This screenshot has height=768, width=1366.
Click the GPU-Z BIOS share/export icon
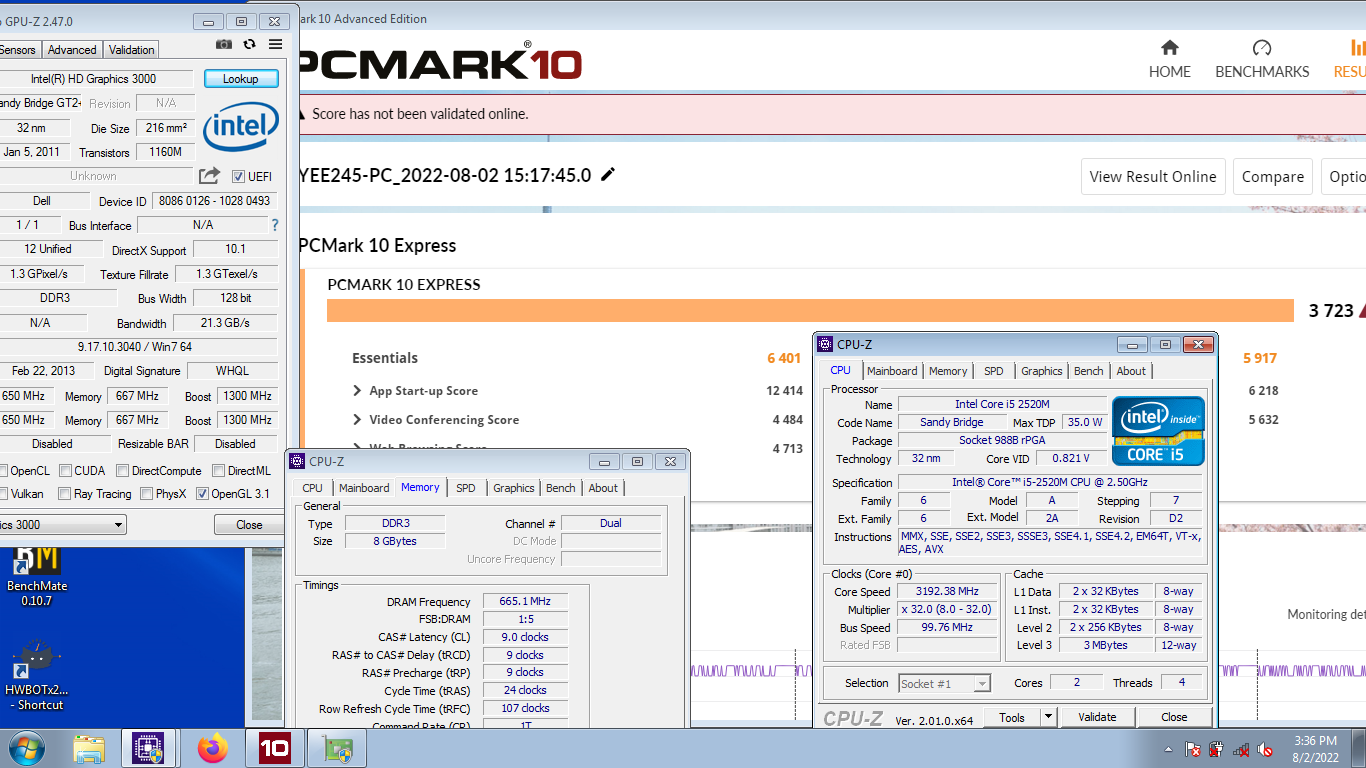[x=209, y=176]
